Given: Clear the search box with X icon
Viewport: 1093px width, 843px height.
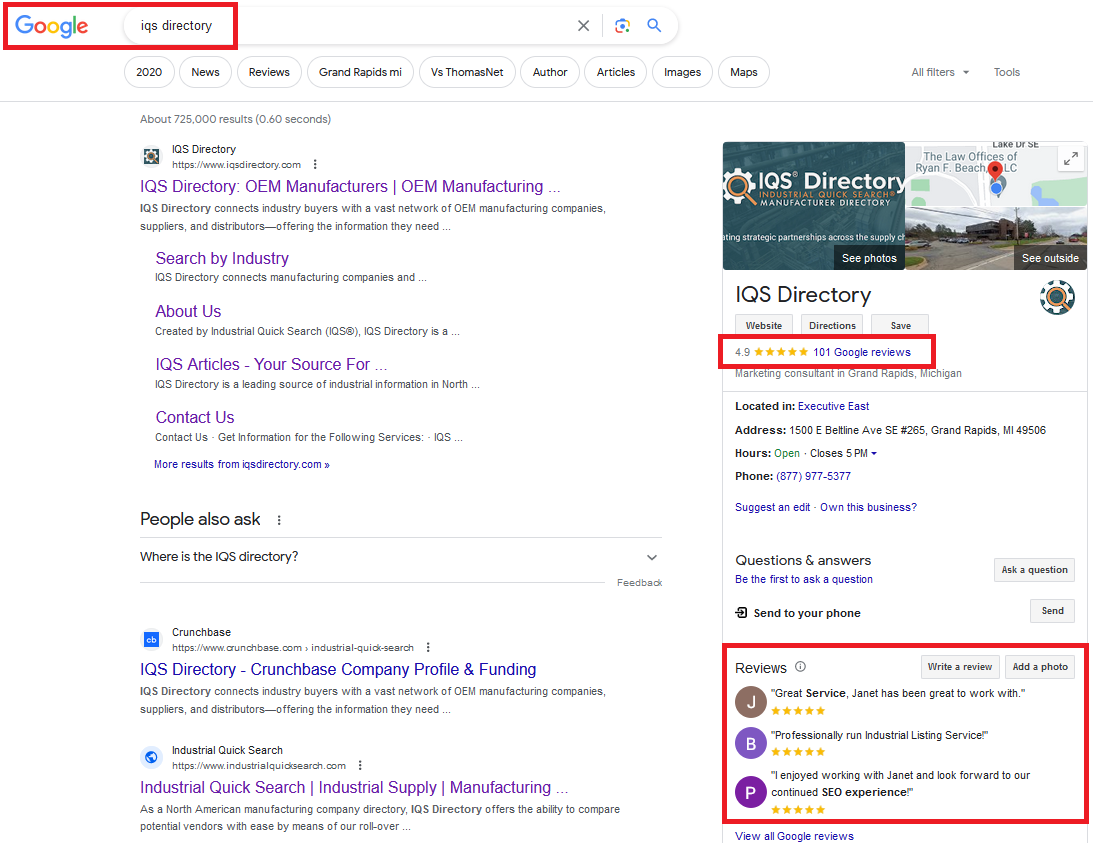Looking at the screenshot, I should (584, 26).
